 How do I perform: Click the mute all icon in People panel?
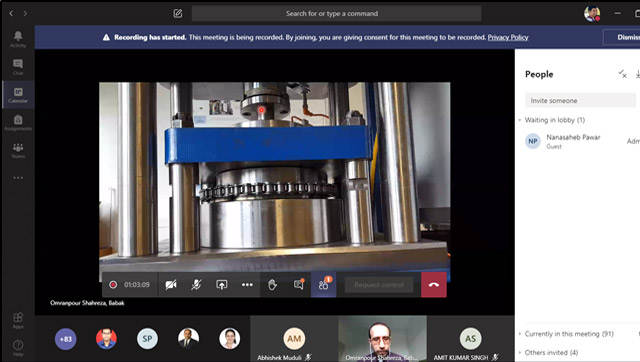click(622, 74)
